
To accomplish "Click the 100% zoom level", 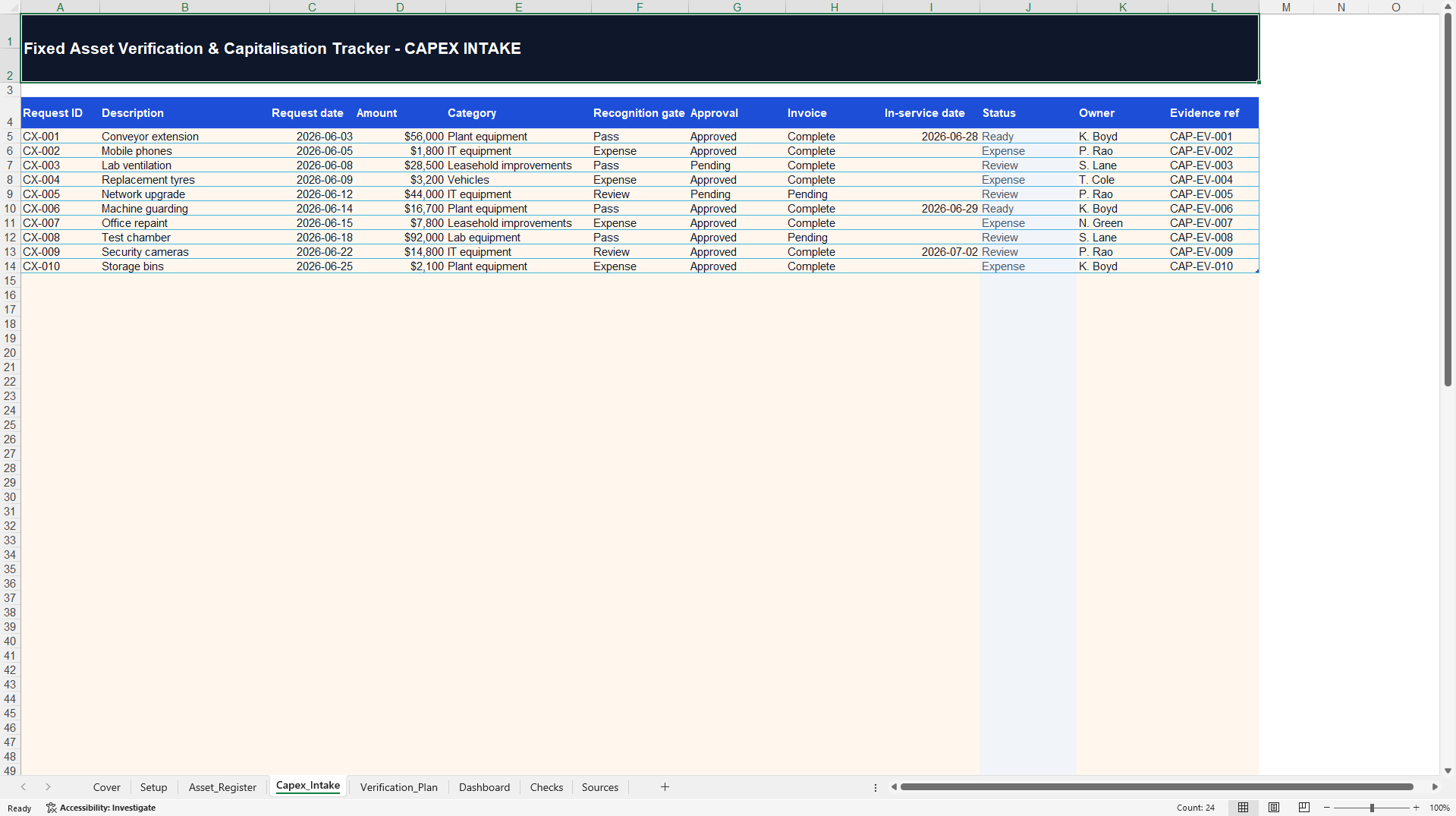I will [x=1439, y=808].
